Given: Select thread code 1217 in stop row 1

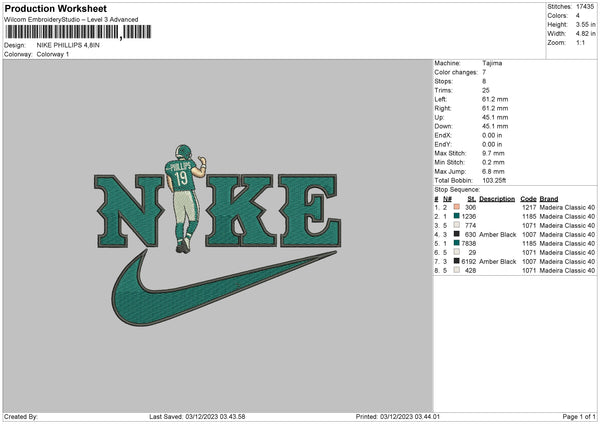Looking at the screenshot, I should (529, 207).
